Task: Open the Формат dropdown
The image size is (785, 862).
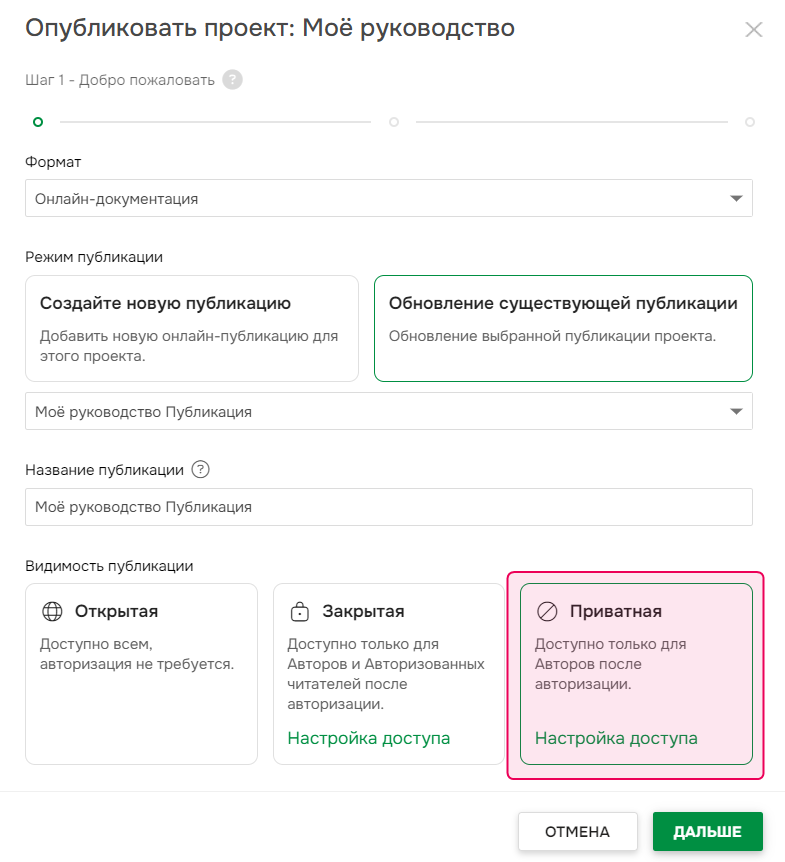Action: point(388,198)
